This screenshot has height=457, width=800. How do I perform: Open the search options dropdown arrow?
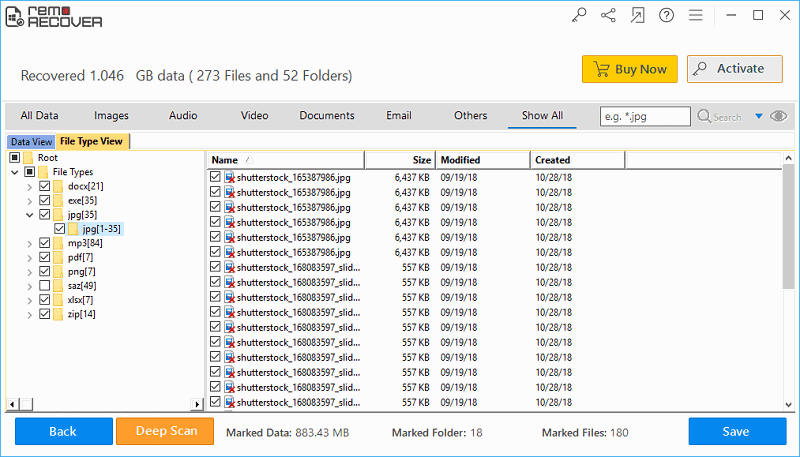759,116
